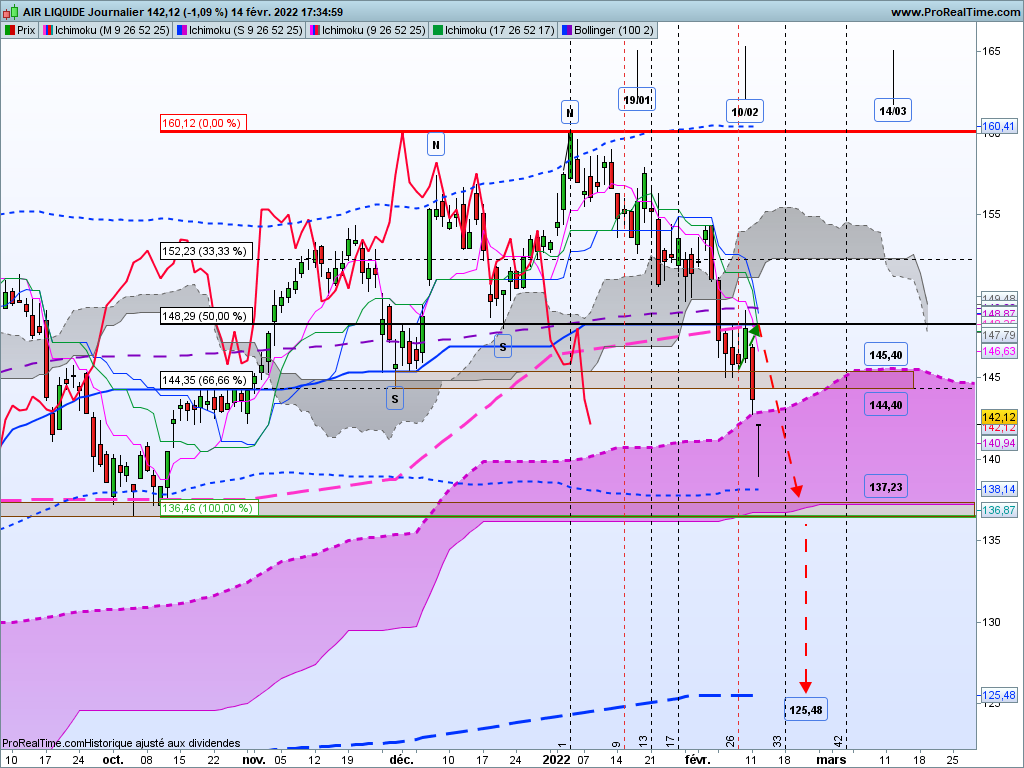Click the Bollinger (100 2) color icon

click(567, 30)
